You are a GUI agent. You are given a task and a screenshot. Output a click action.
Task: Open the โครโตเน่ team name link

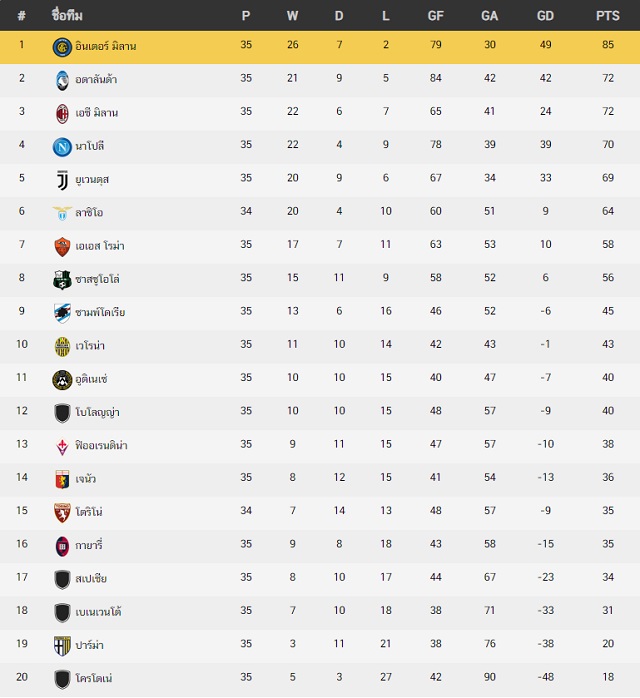[x=93, y=678]
